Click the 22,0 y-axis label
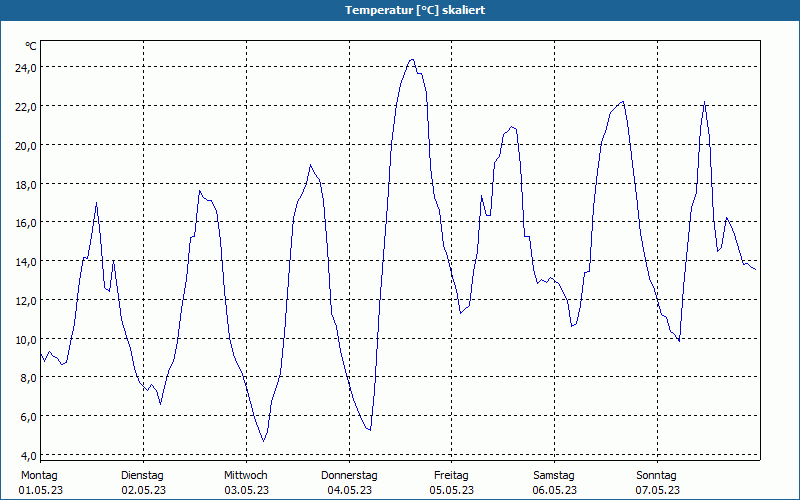 pos(24,106)
